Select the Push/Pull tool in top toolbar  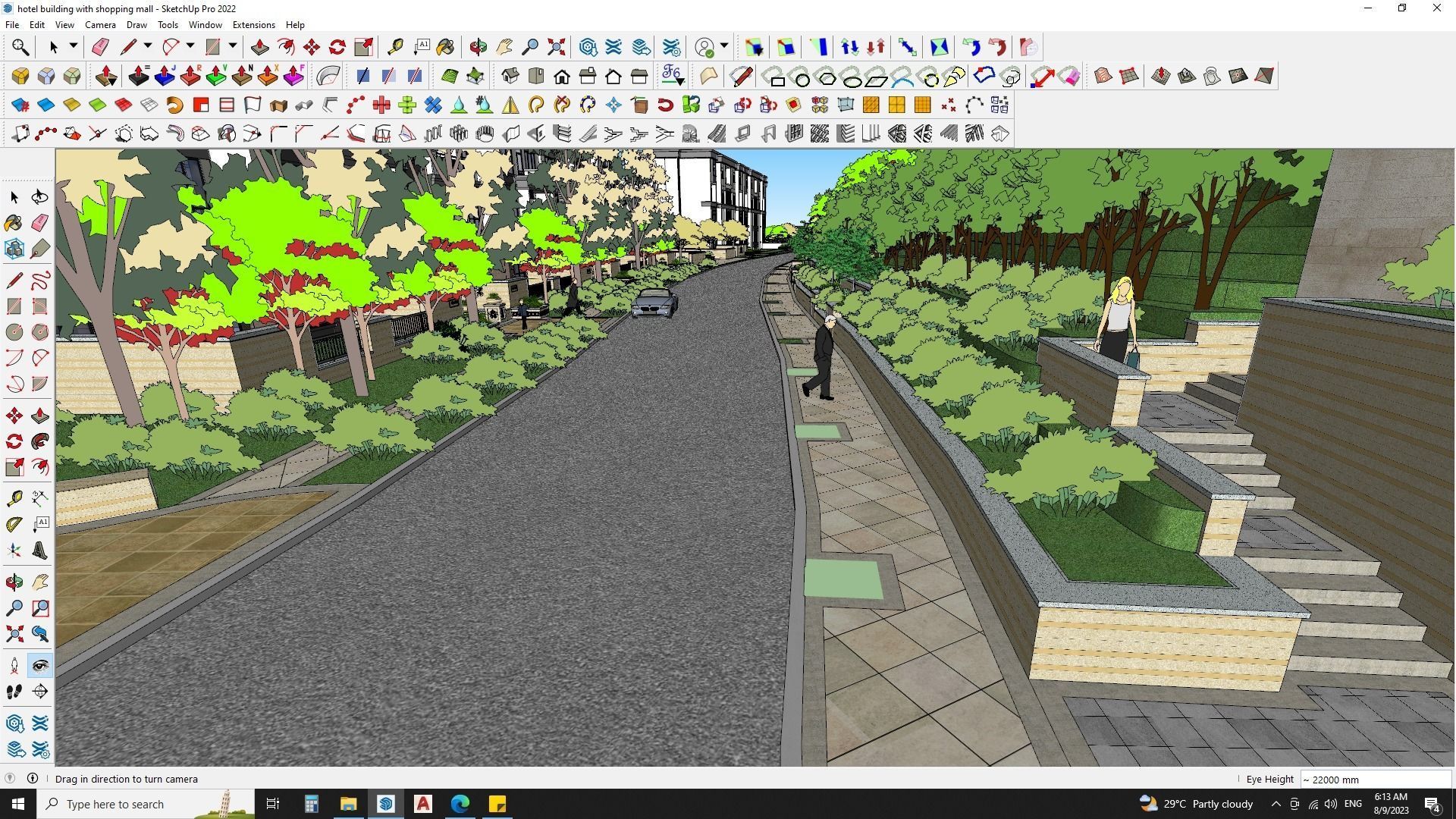pyautogui.click(x=260, y=47)
